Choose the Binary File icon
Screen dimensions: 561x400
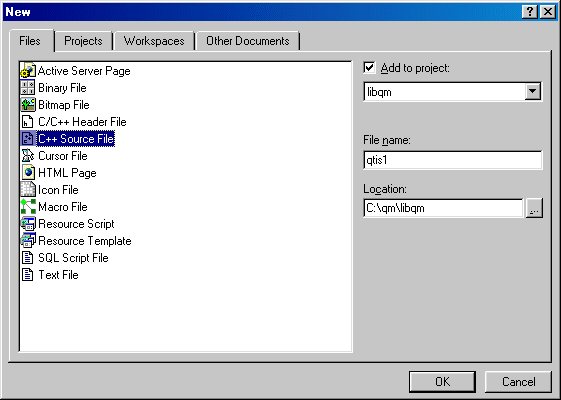coord(28,88)
